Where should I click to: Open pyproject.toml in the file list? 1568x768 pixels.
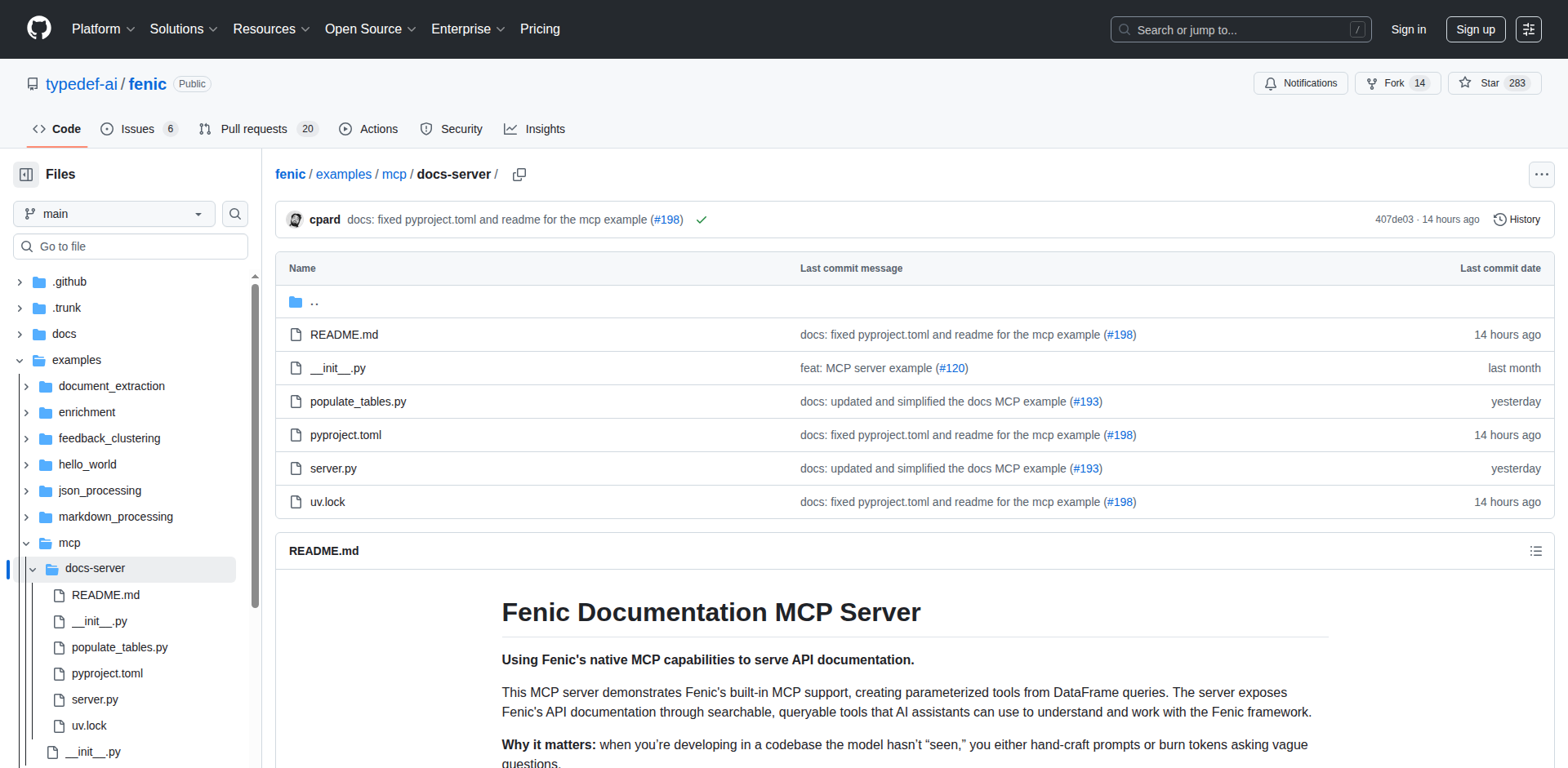click(346, 435)
